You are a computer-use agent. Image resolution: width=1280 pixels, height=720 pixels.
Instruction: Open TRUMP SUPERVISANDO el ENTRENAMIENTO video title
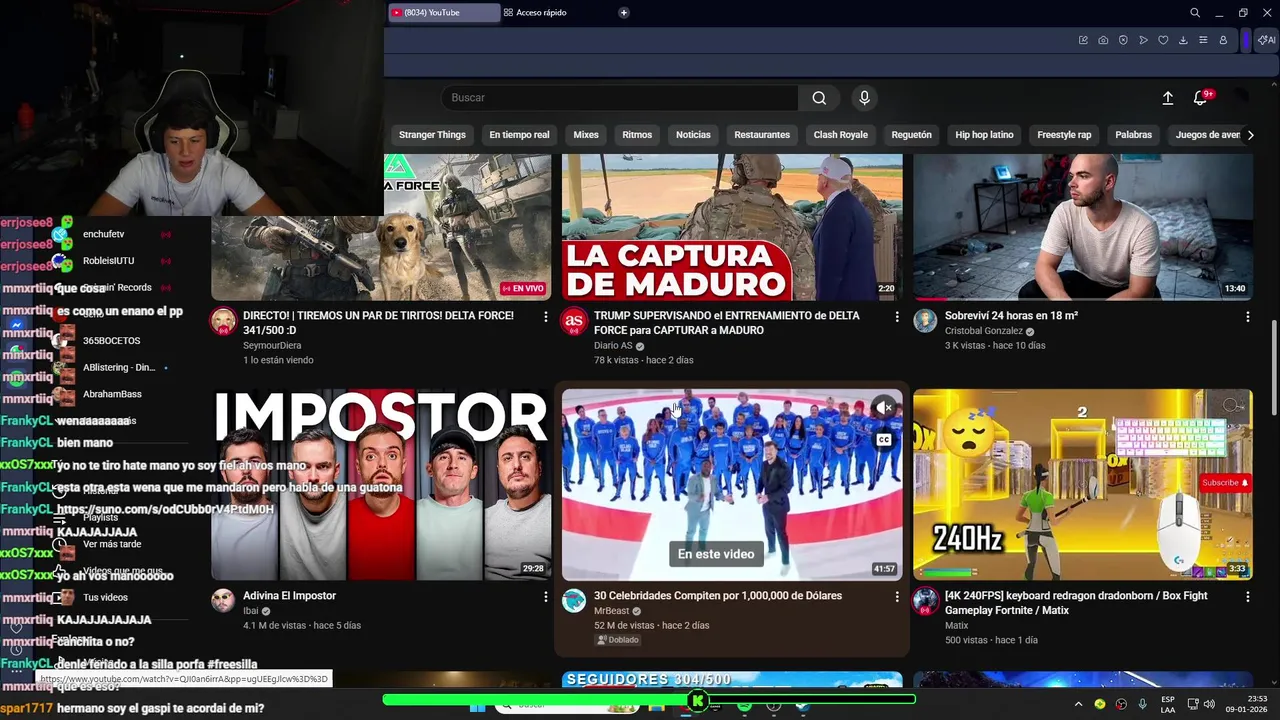727,323
